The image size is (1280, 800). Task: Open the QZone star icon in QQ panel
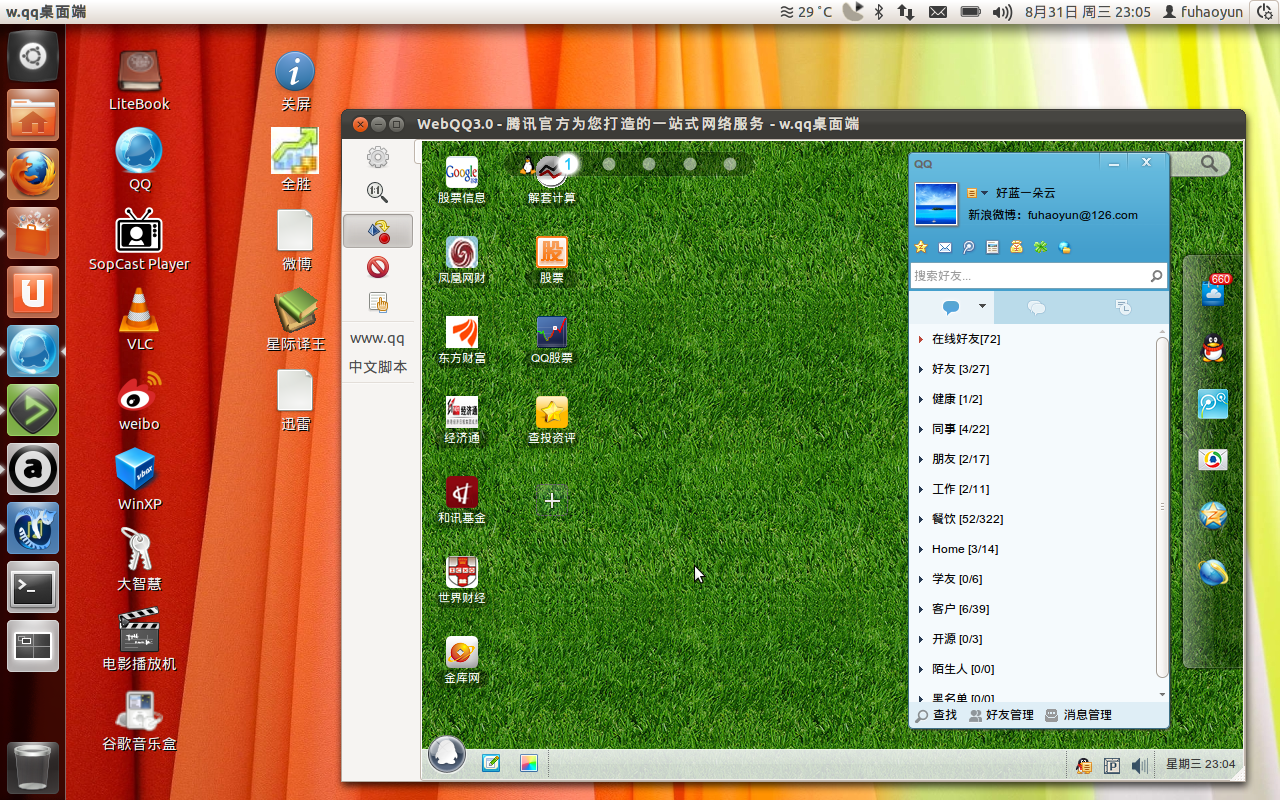point(921,247)
